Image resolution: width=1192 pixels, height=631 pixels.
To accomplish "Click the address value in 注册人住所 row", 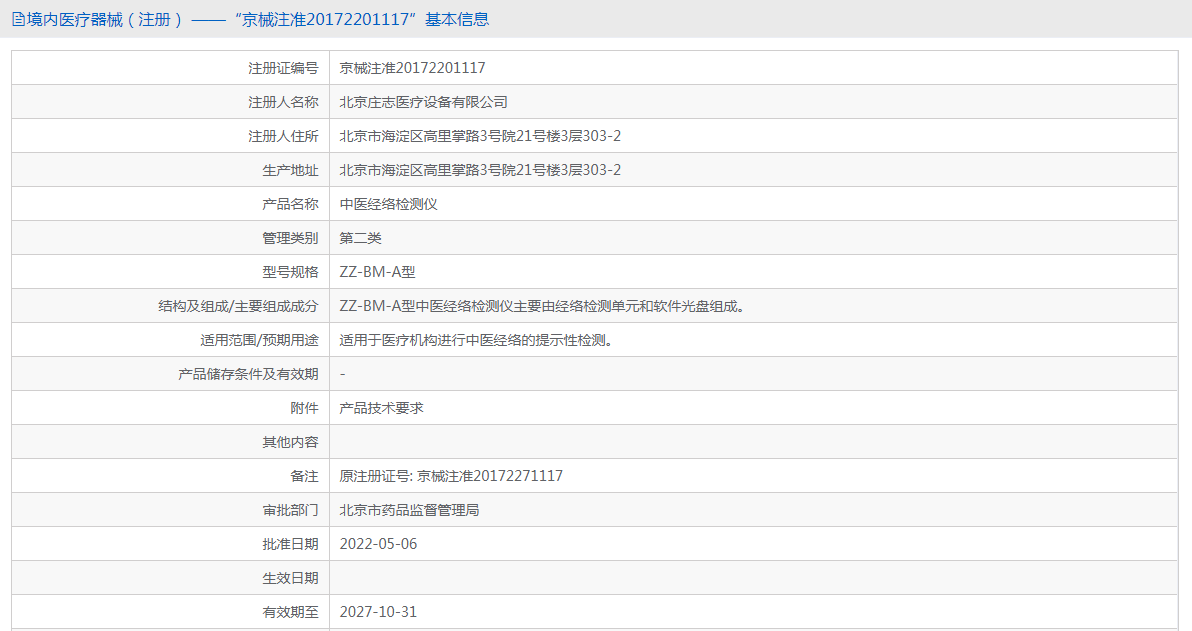I will coord(480,136).
